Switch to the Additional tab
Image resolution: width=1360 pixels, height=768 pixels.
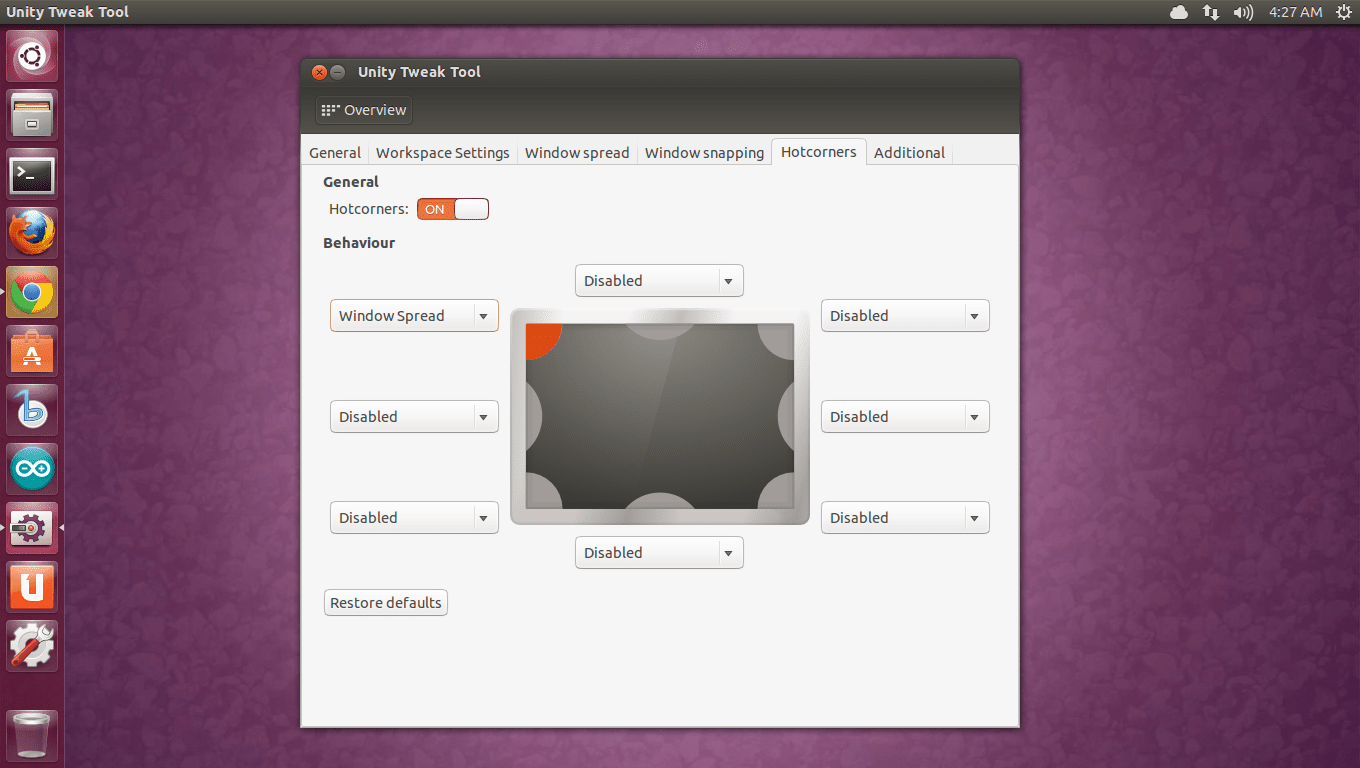(909, 153)
